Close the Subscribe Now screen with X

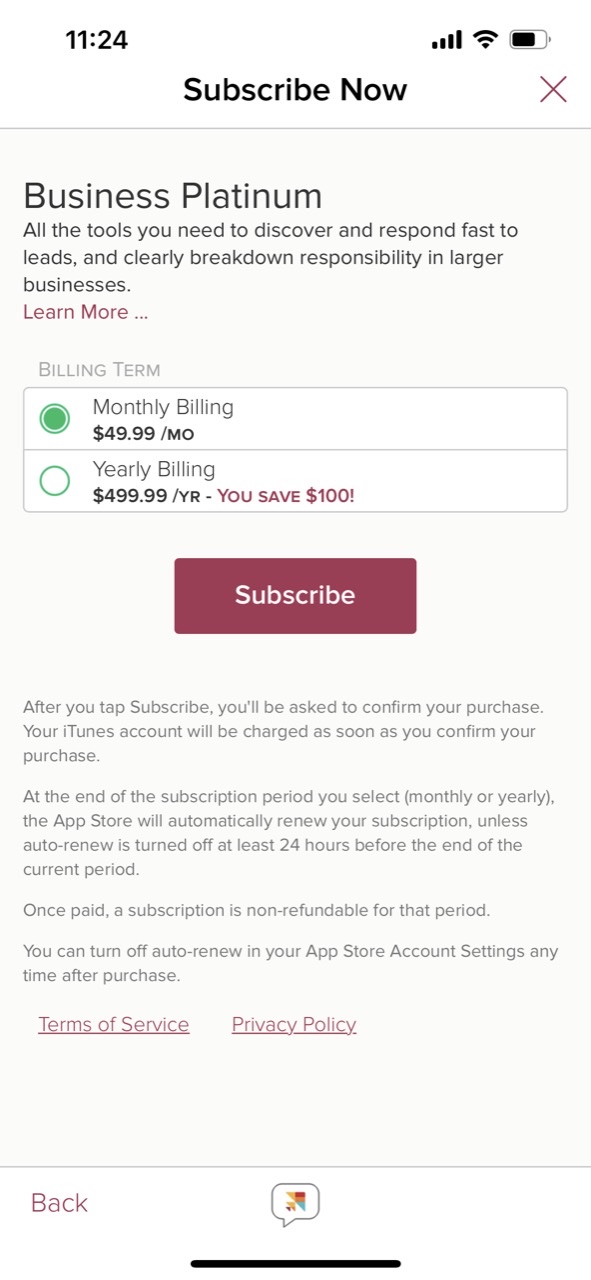click(x=553, y=90)
